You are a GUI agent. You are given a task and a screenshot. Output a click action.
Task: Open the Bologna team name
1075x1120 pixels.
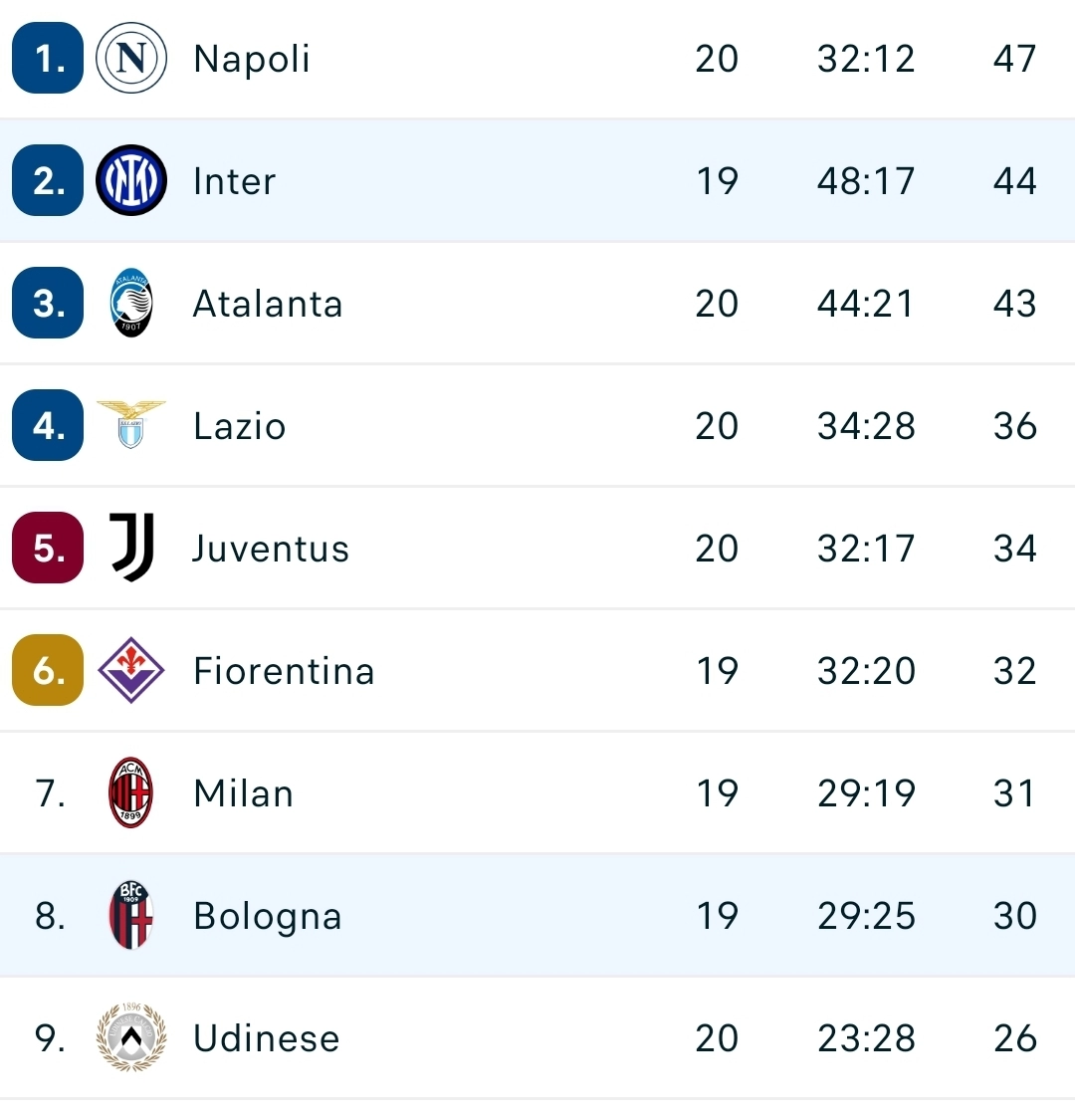point(267,917)
